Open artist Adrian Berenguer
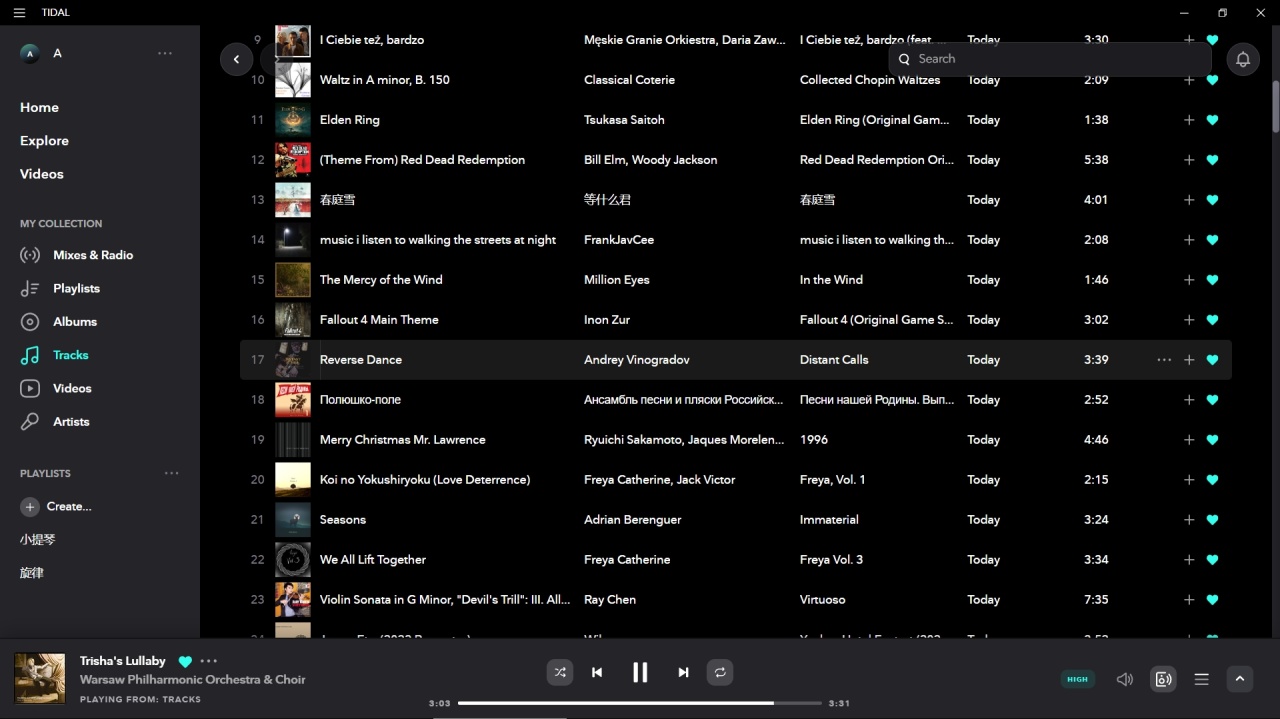1280x719 pixels. [x=633, y=520]
